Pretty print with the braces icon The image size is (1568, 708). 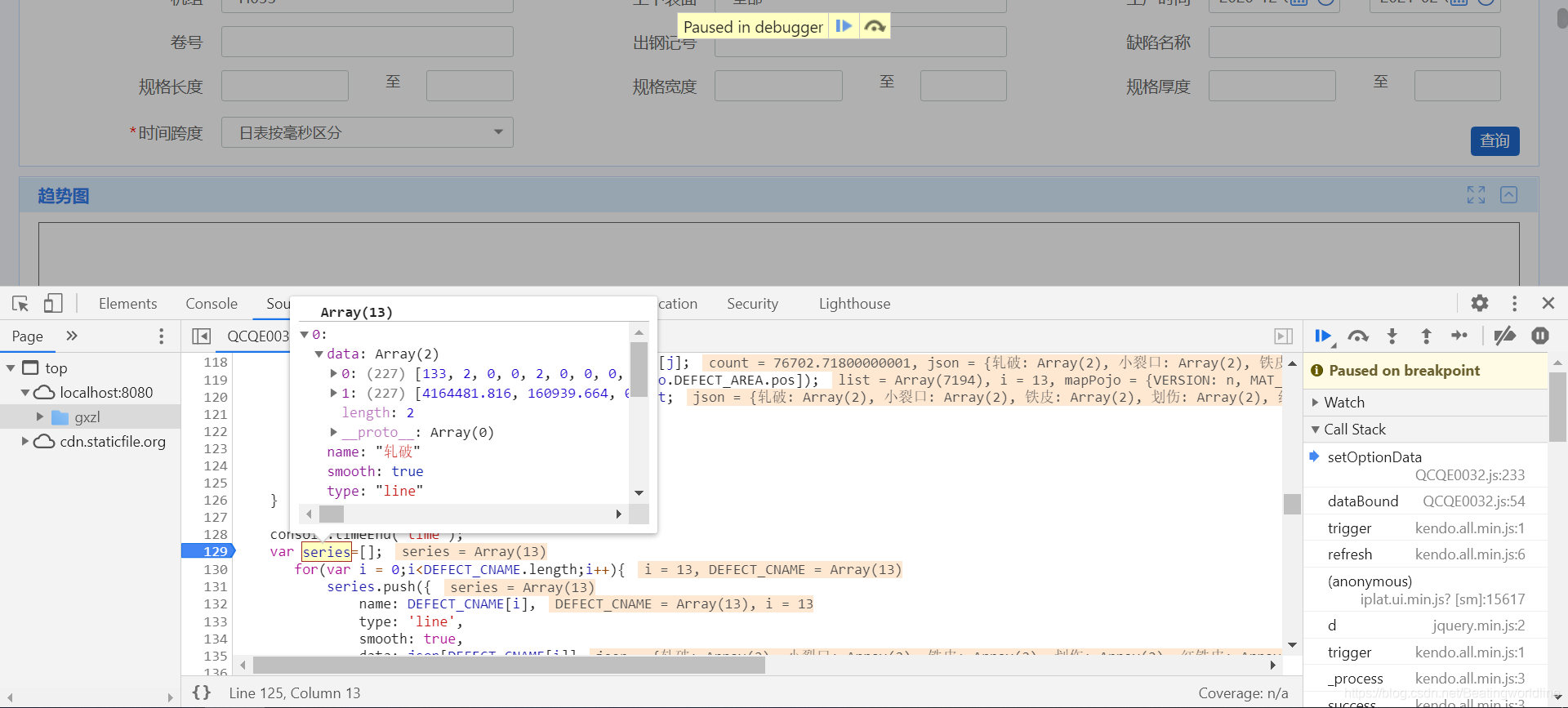click(202, 692)
